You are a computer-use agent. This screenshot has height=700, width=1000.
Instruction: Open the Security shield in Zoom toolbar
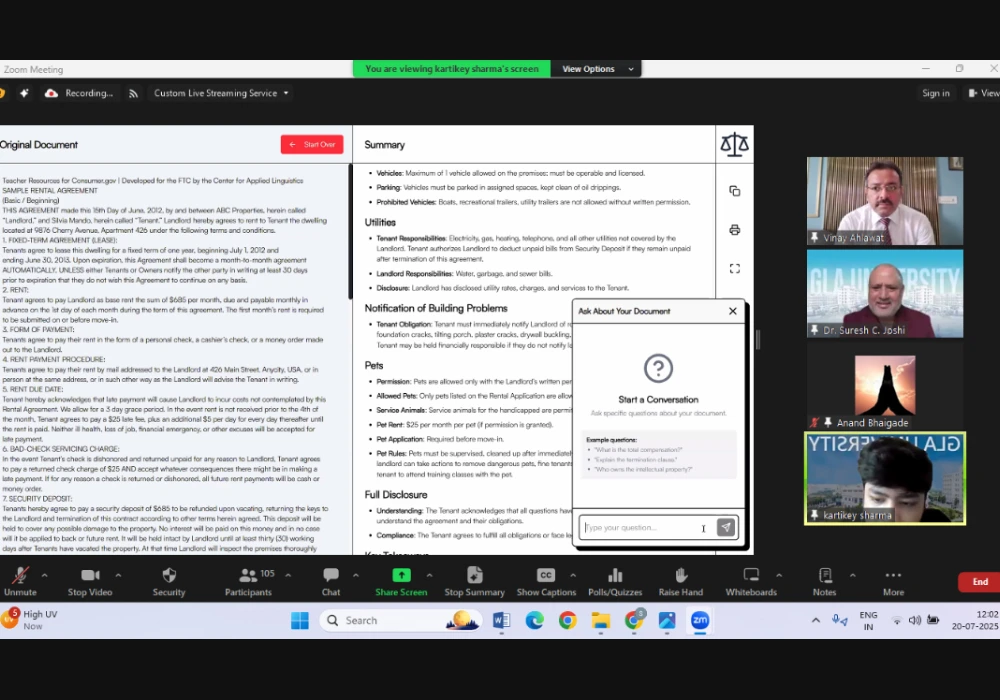click(x=169, y=576)
